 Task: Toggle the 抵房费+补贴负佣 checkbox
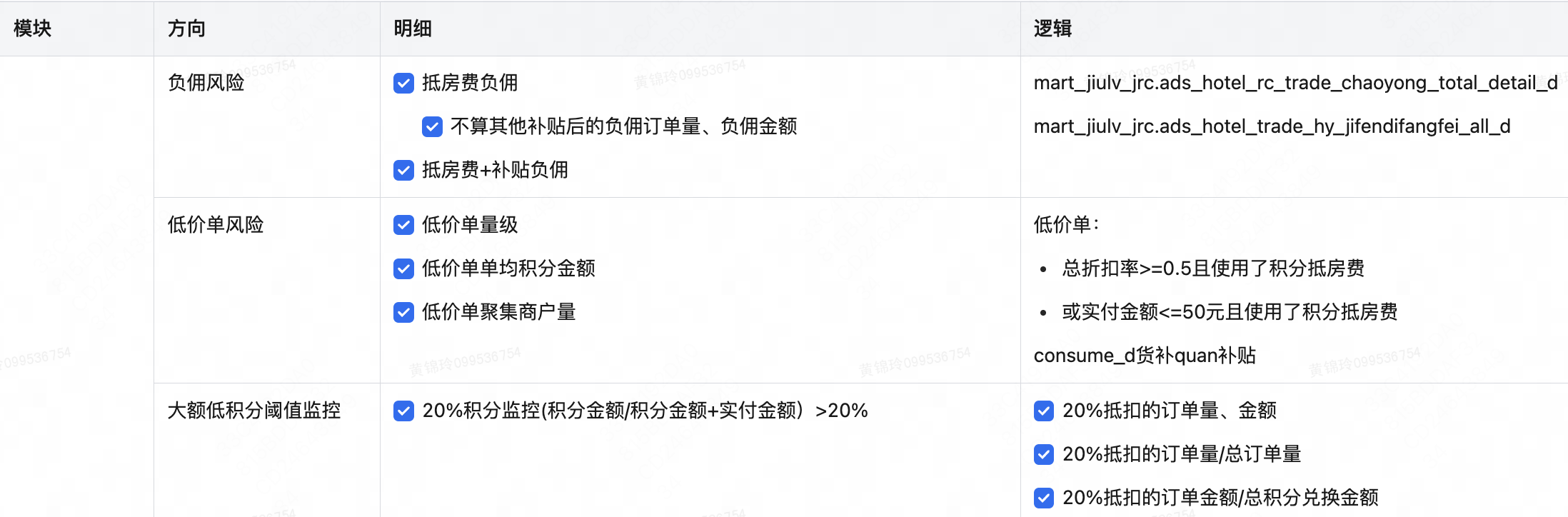pyautogui.click(x=403, y=171)
